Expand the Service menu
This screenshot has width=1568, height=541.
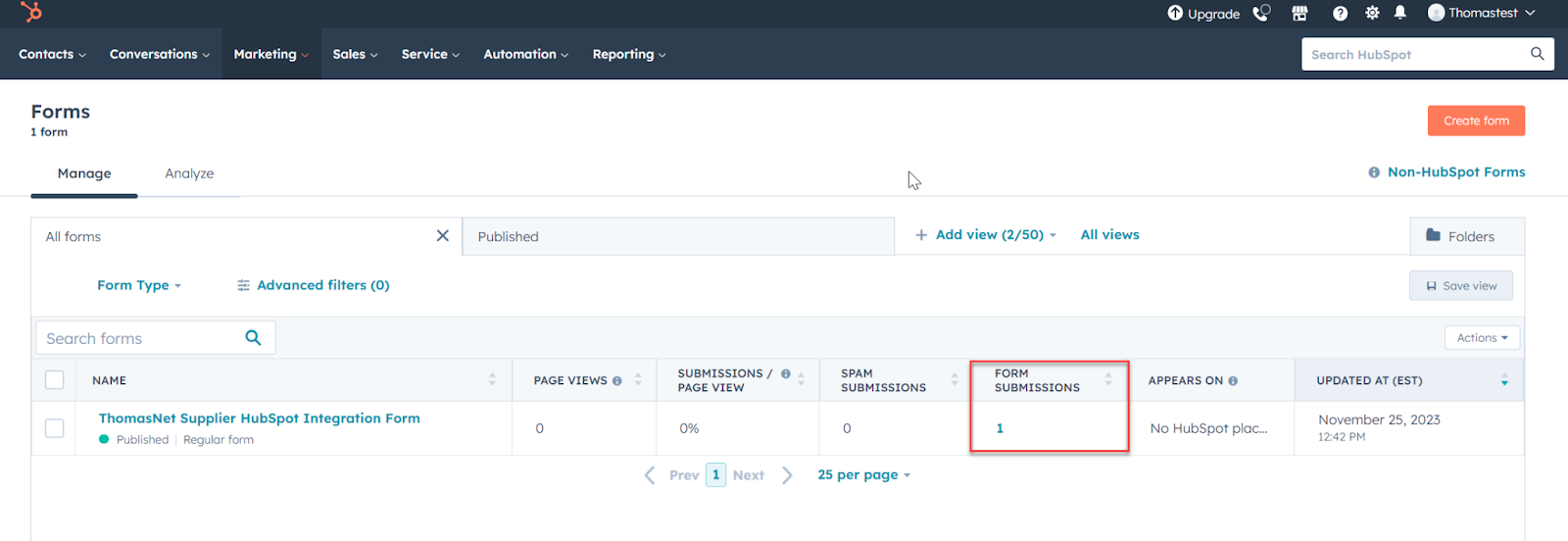tap(430, 54)
